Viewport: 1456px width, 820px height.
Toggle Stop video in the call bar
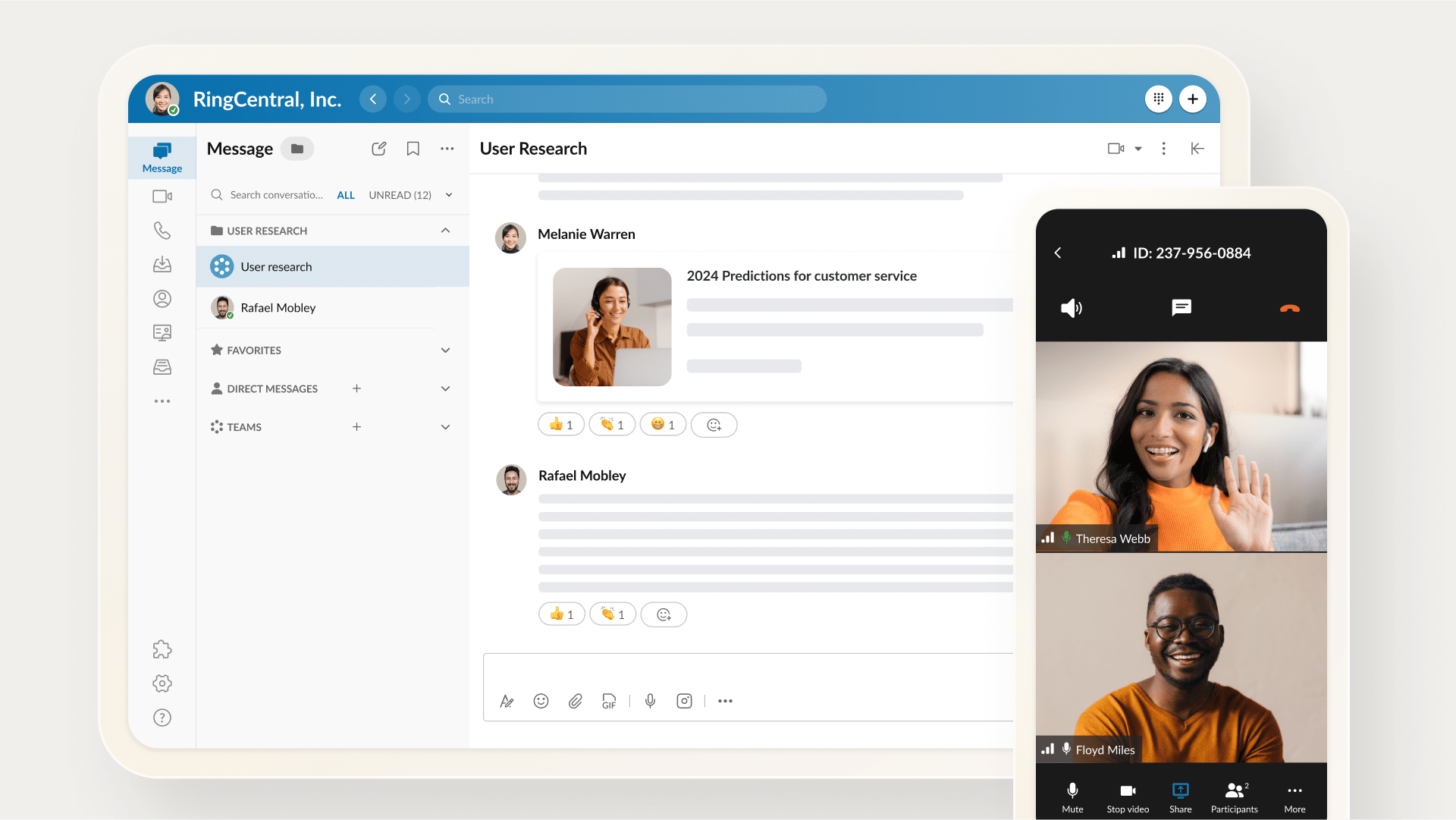pyautogui.click(x=1128, y=796)
